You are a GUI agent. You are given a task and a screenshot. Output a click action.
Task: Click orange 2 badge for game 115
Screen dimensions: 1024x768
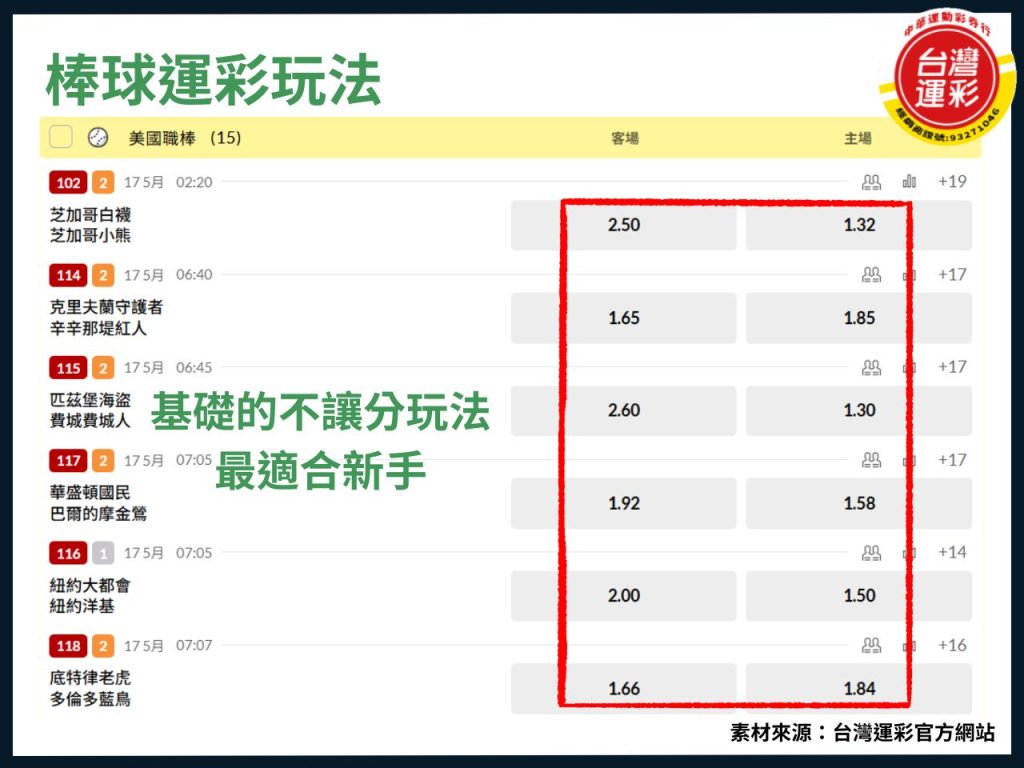pyautogui.click(x=103, y=368)
